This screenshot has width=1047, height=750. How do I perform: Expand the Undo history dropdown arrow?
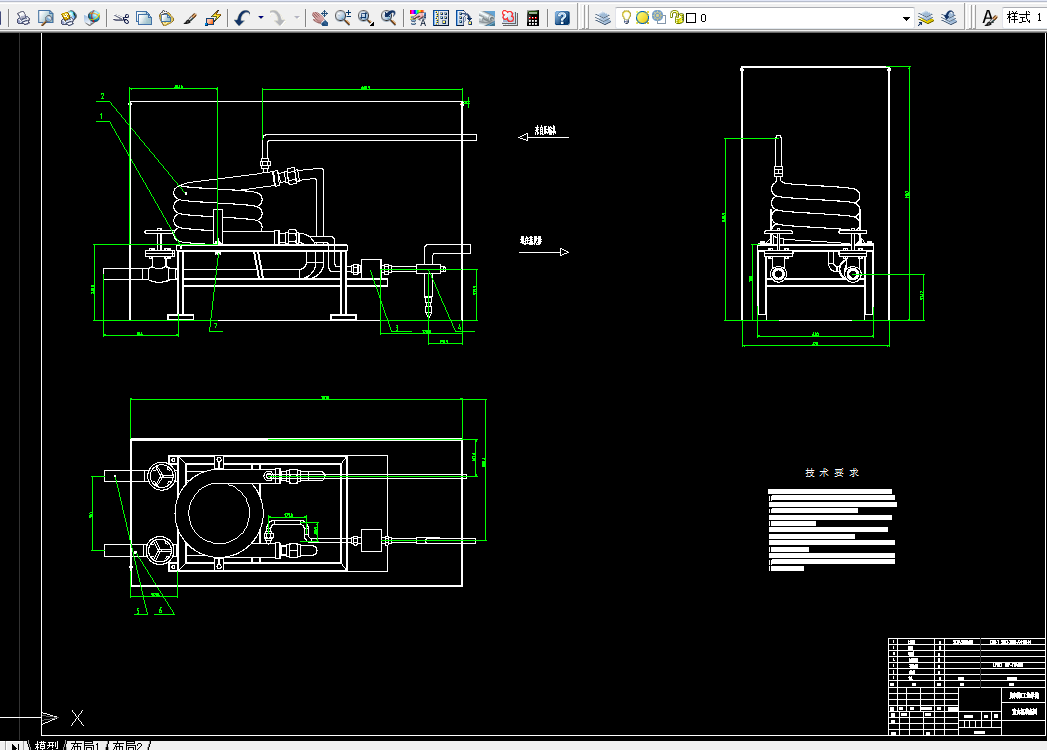[260, 18]
